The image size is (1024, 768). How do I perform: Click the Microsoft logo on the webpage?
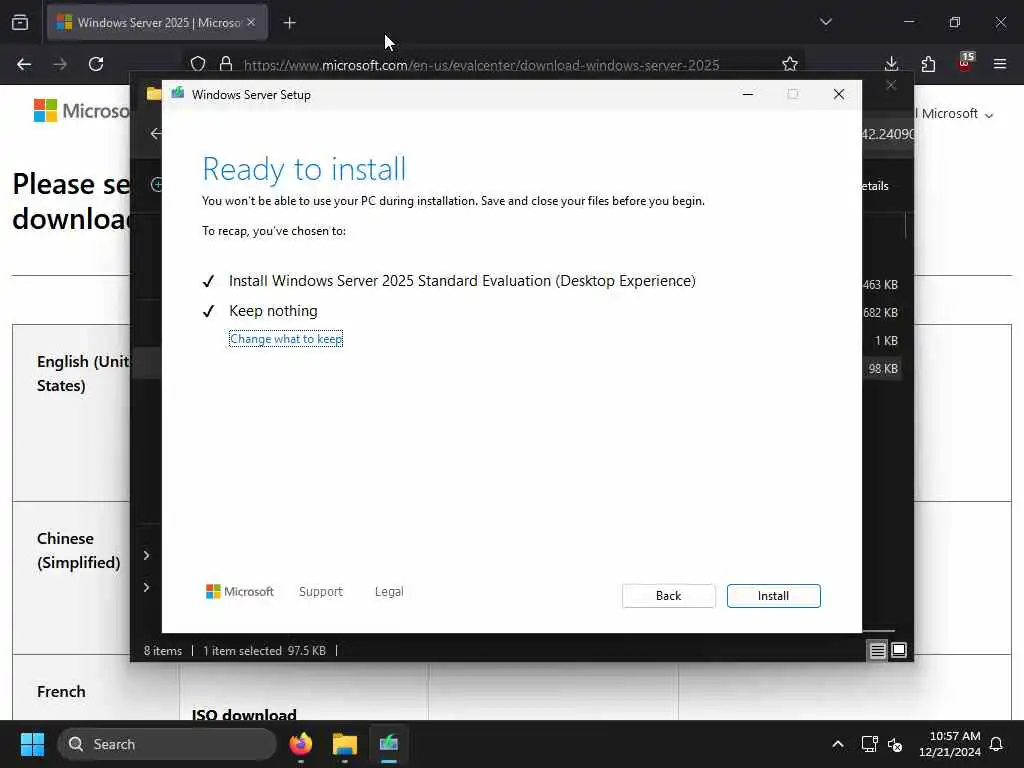81,111
